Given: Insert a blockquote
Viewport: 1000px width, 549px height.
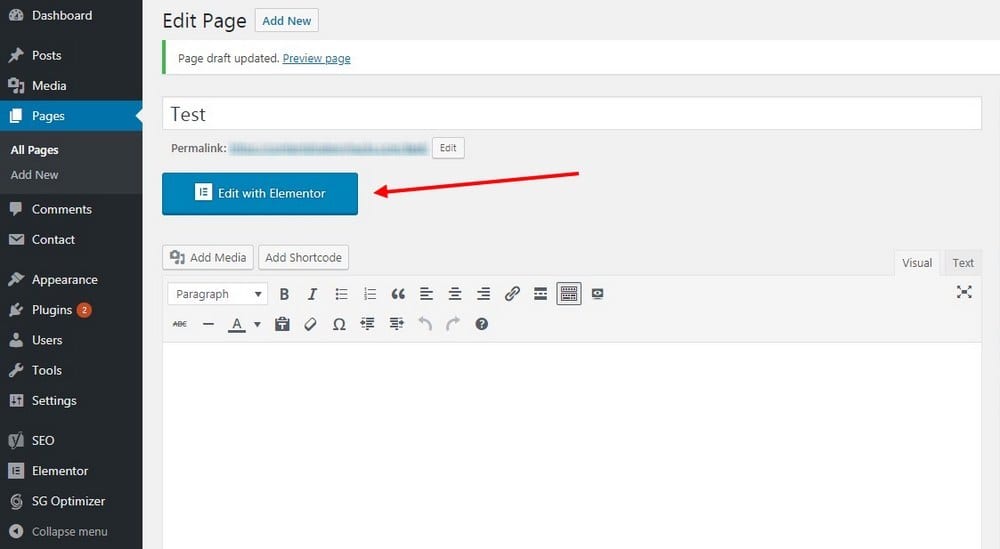Looking at the screenshot, I should [x=398, y=294].
